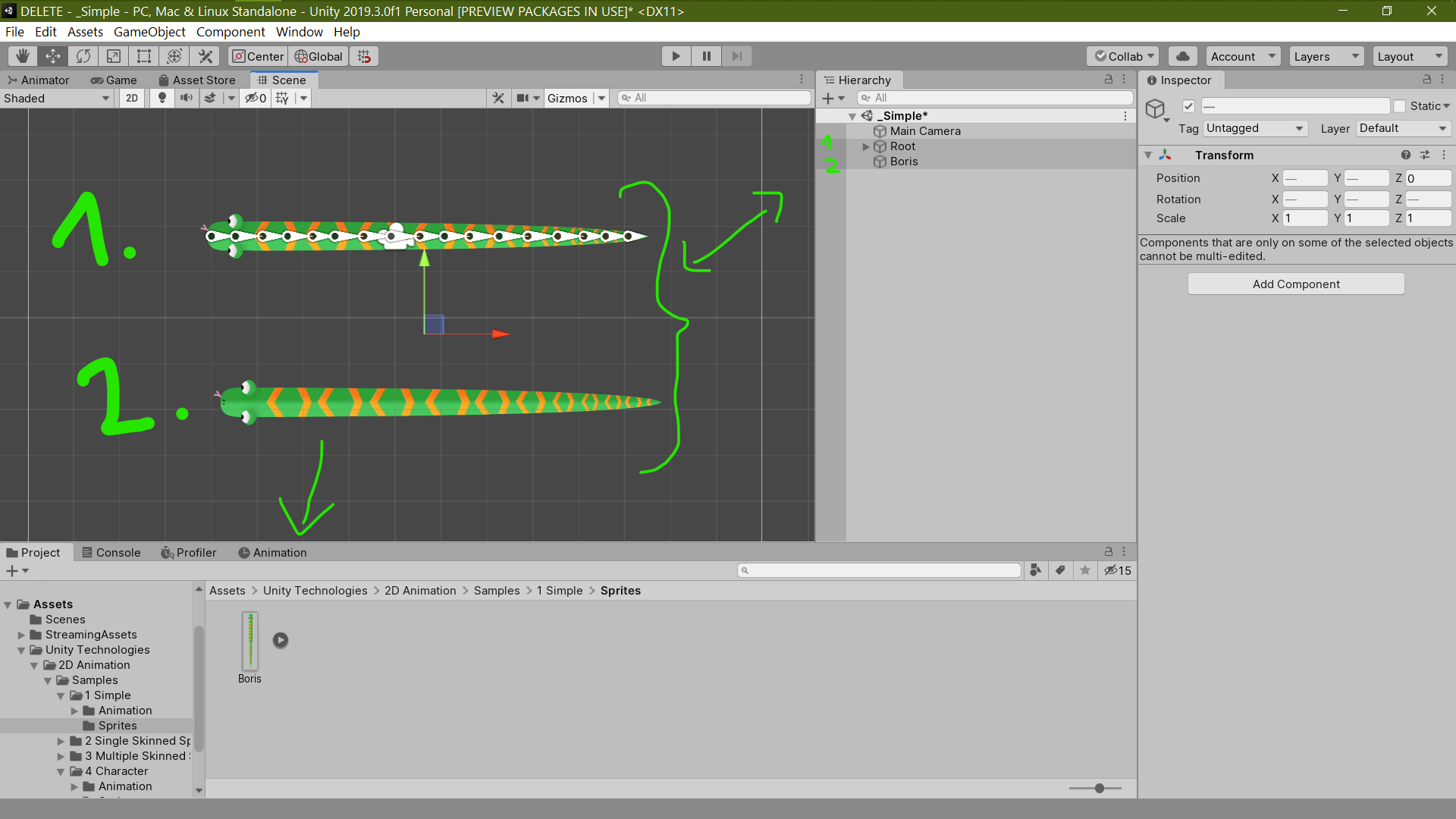1456x819 pixels.
Task: Toggle the Static checkbox
Action: tap(1399, 106)
